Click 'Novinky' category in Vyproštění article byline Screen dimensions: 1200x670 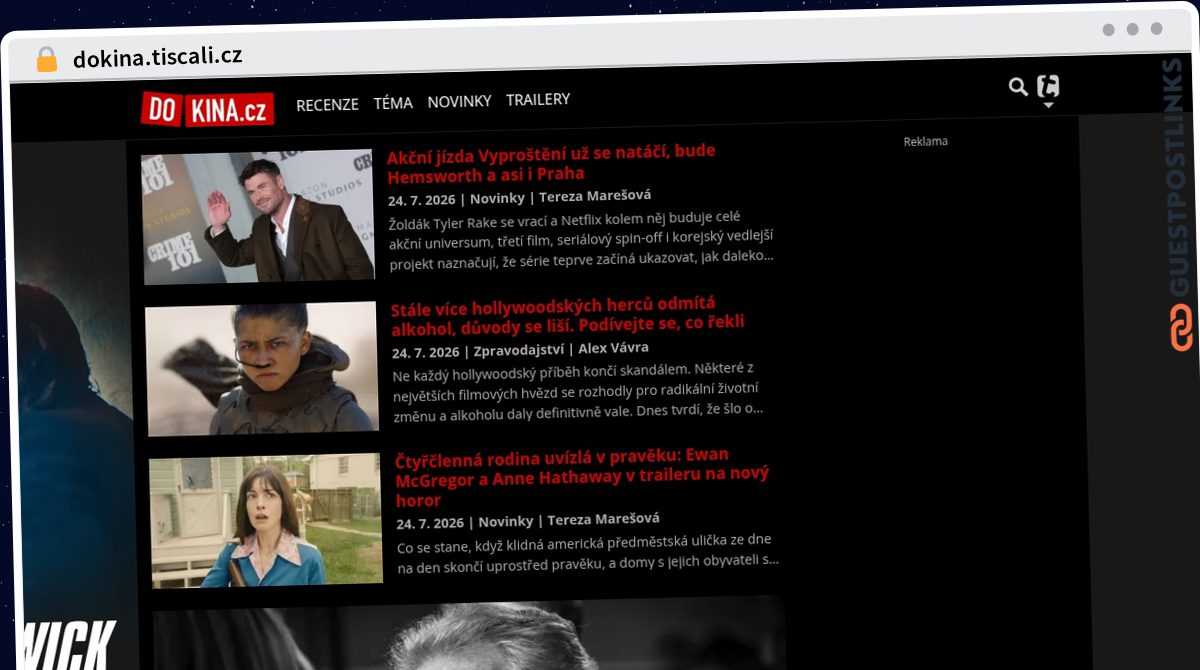point(497,197)
